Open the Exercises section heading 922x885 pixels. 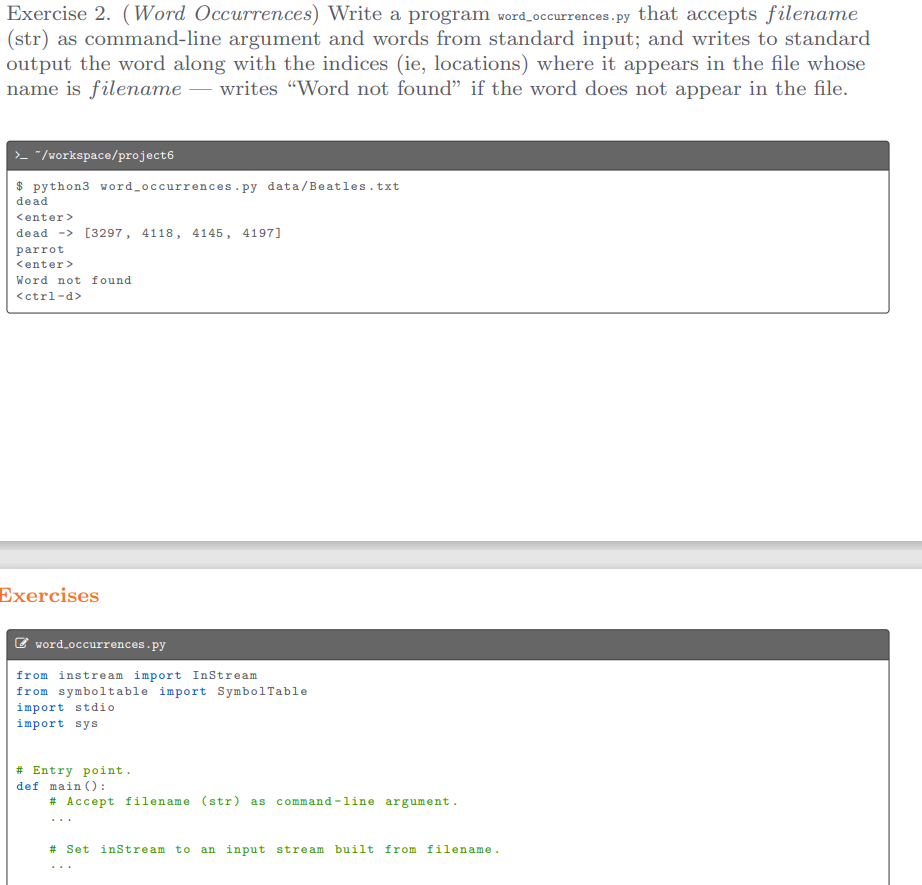48,595
